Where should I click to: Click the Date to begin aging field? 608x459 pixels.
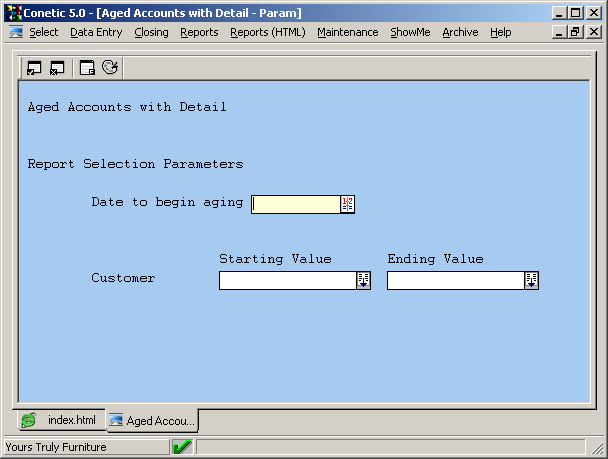pyautogui.click(x=296, y=204)
